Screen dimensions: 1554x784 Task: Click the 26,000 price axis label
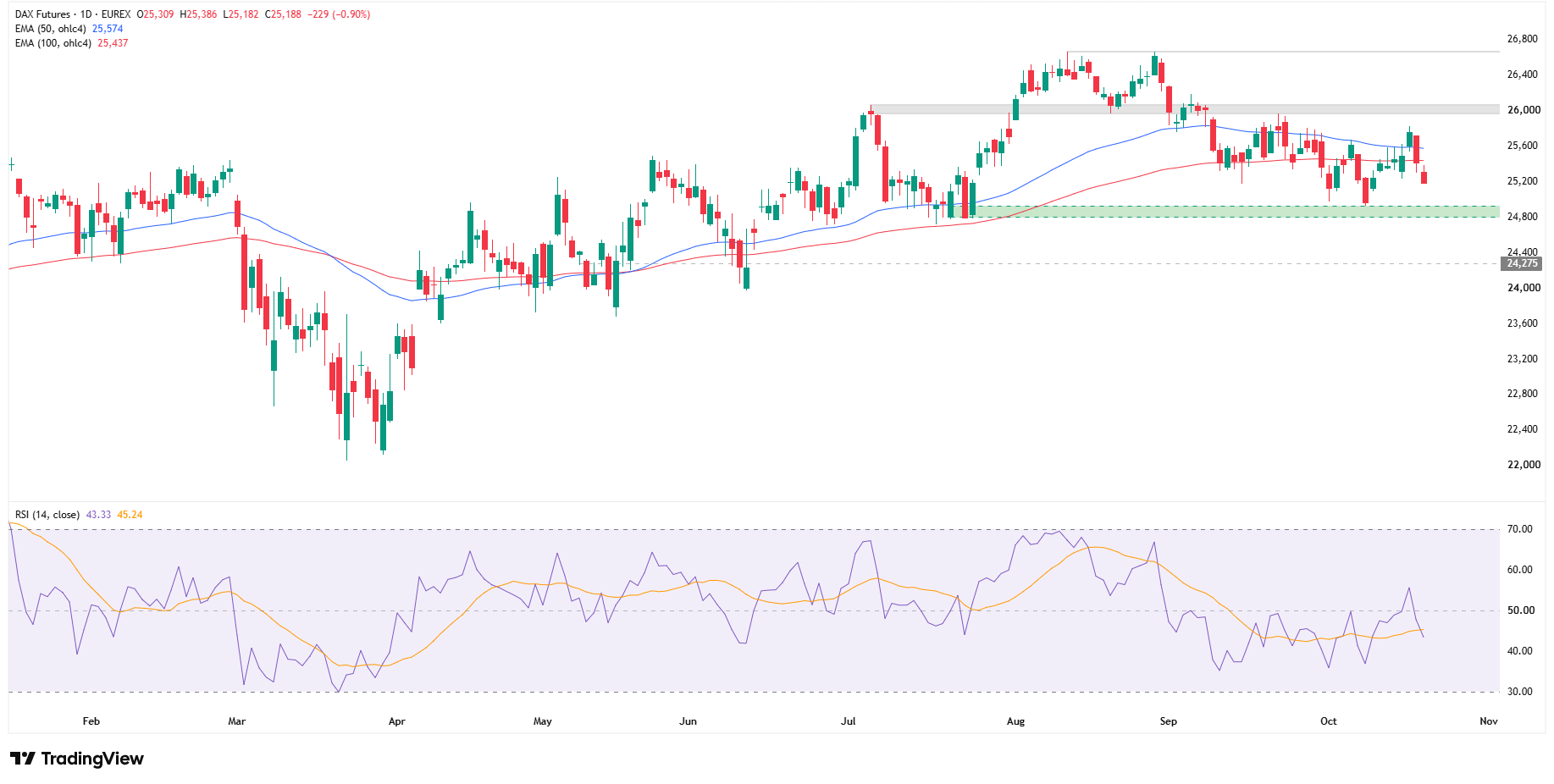tap(1524, 110)
